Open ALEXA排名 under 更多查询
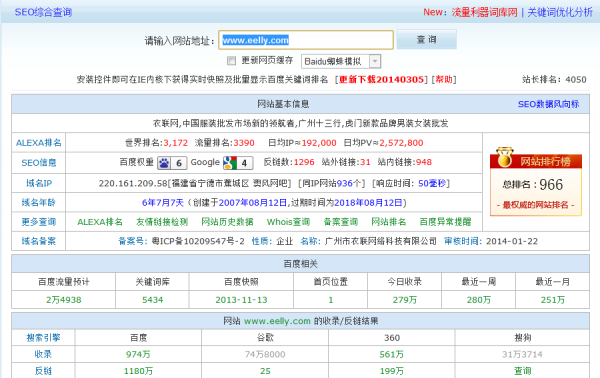 100,222
